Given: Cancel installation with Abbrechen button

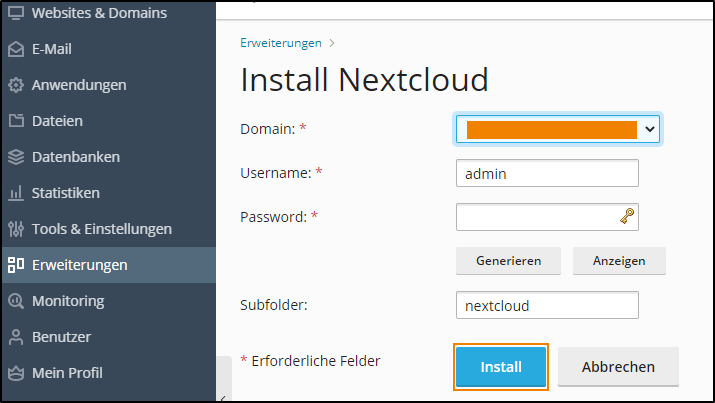Looking at the screenshot, I should pos(618,367).
